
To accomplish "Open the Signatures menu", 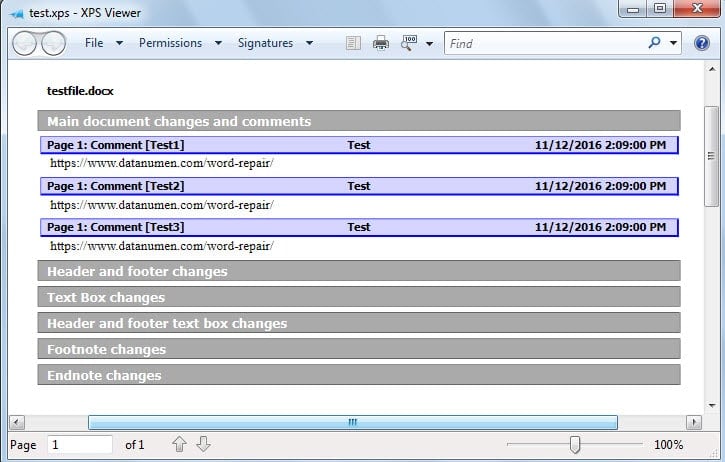I will (x=265, y=43).
